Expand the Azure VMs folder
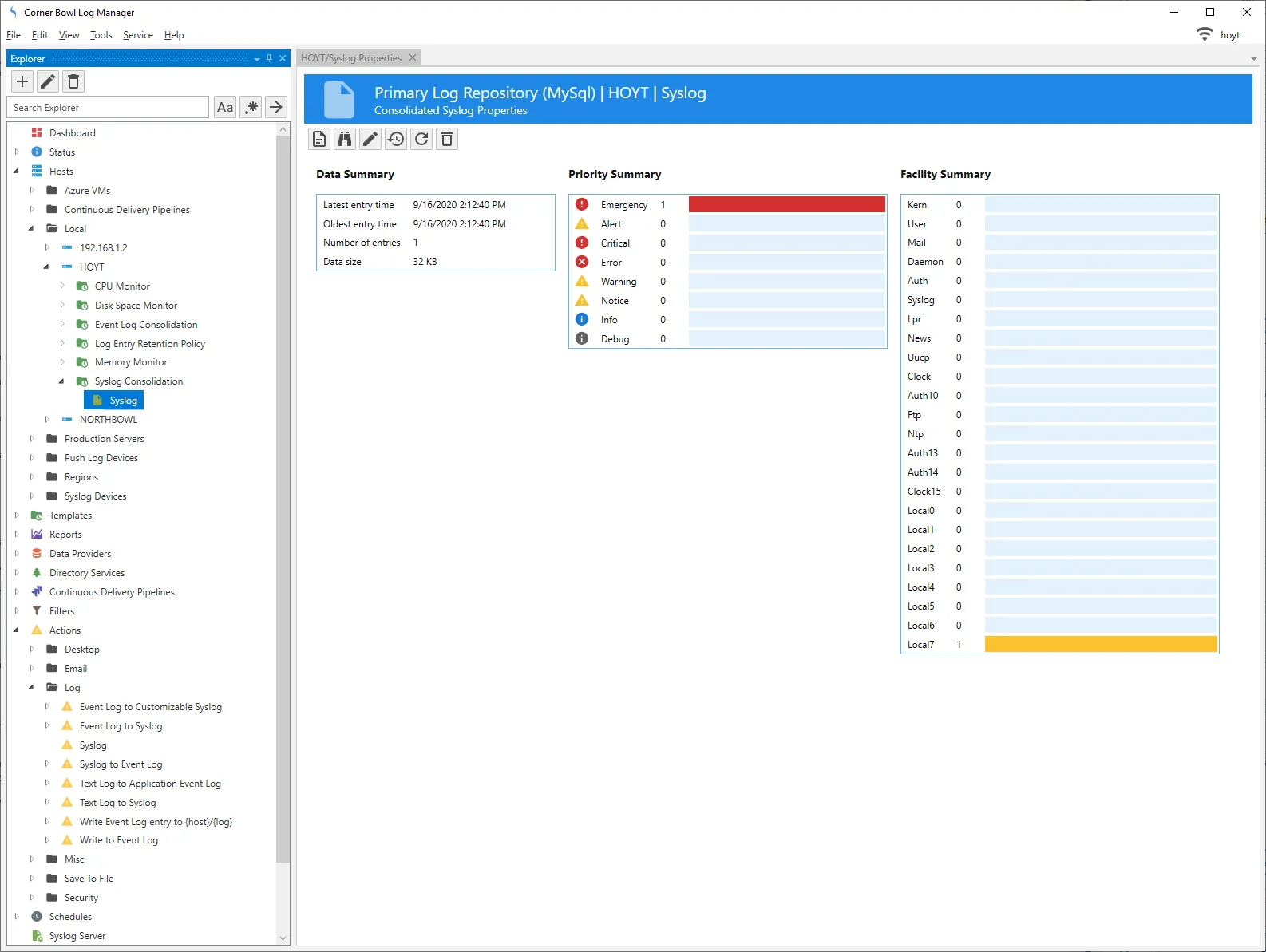This screenshot has width=1266, height=952. point(32,190)
